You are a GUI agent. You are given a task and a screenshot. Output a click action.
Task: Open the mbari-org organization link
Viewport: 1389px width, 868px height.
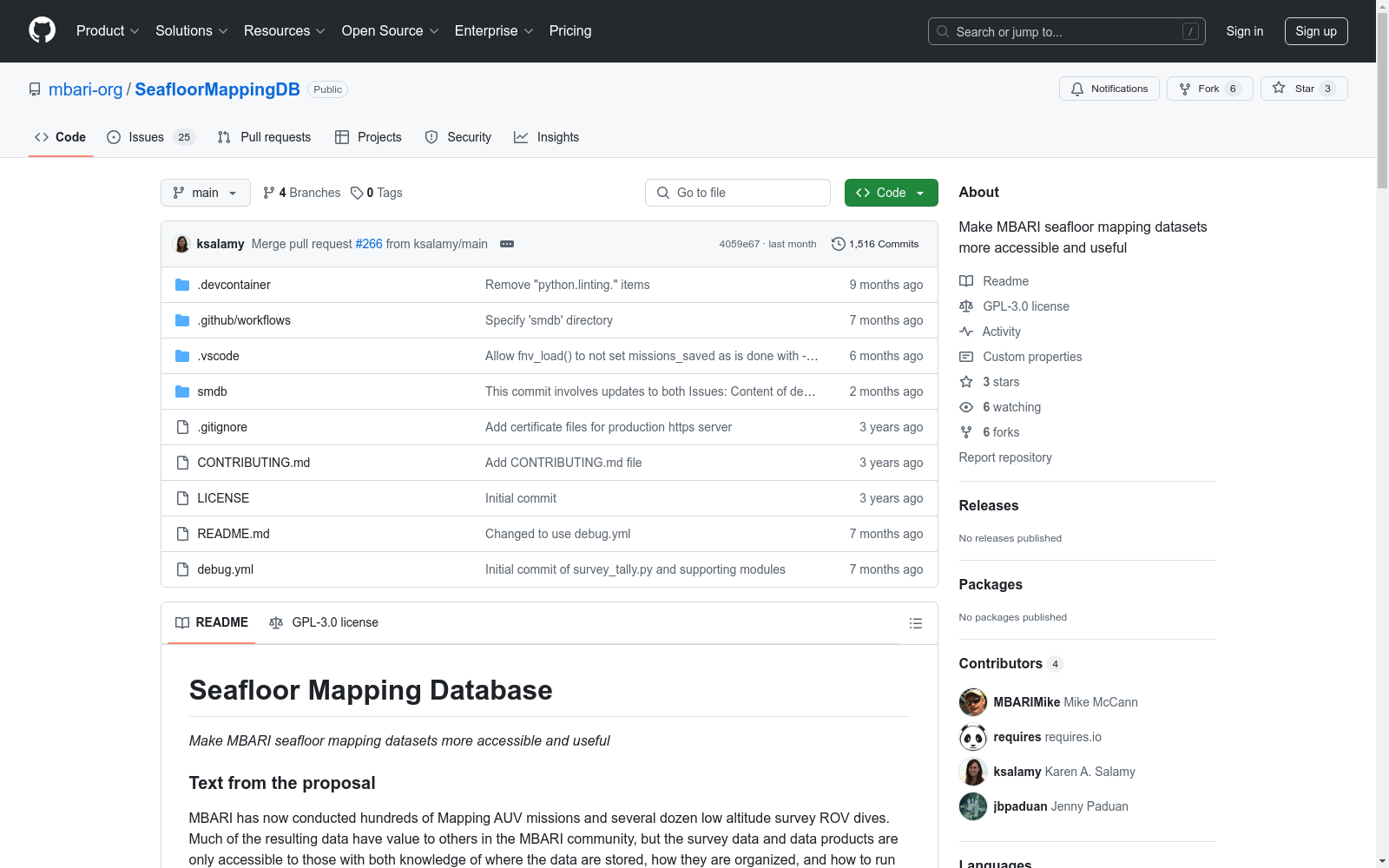pyautogui.click(x=86, y=89)
